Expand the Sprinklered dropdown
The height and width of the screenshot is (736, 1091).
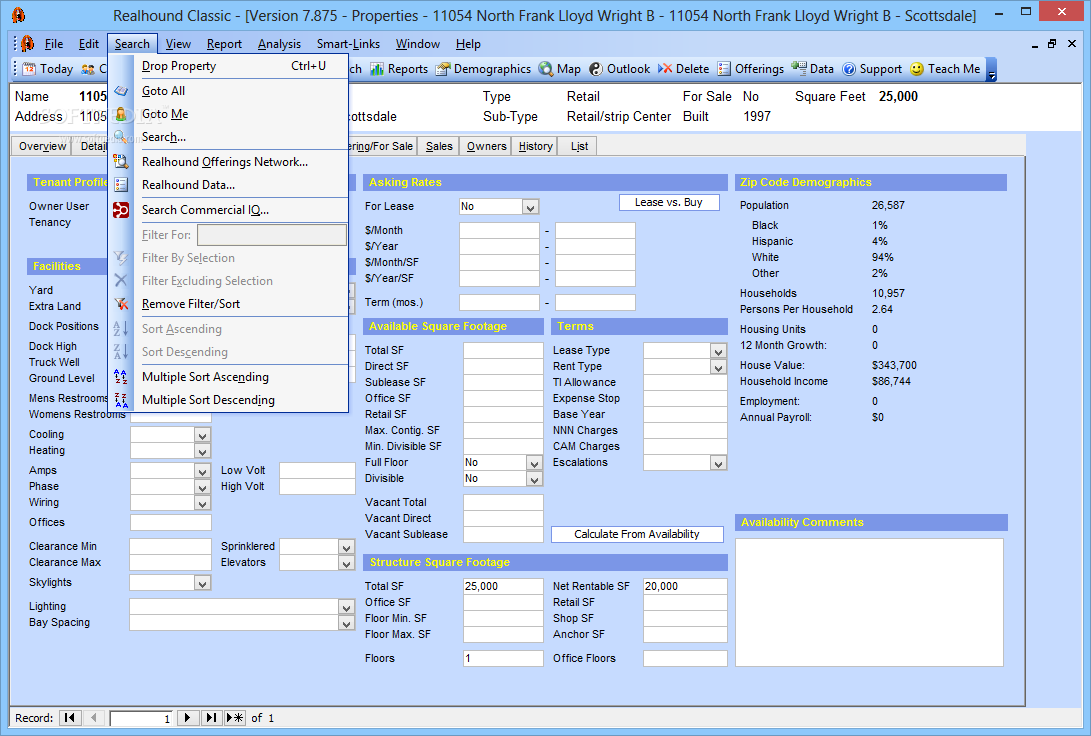(346, 547)
